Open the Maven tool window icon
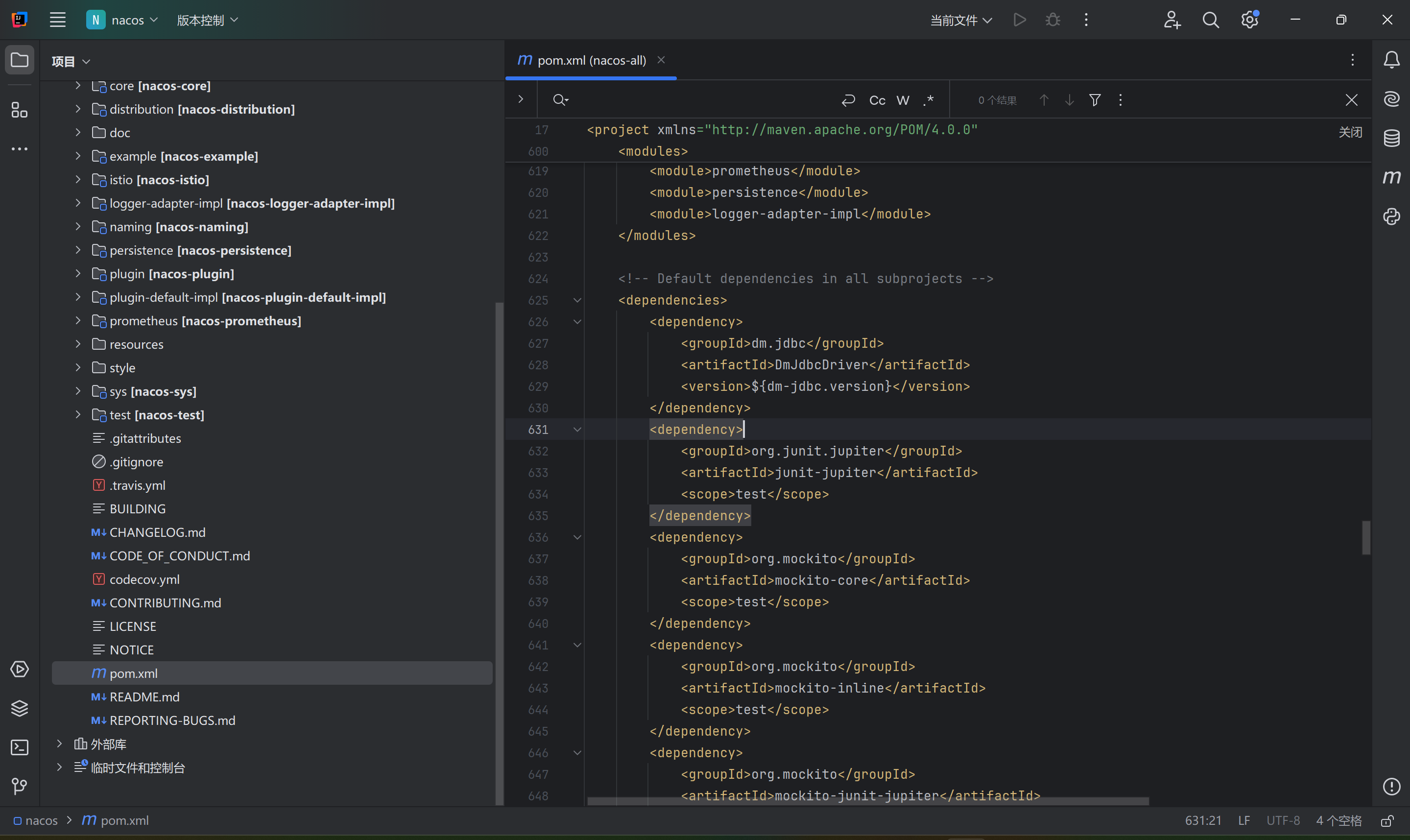Screen dimensions: 1410x840 [1391, 178]
